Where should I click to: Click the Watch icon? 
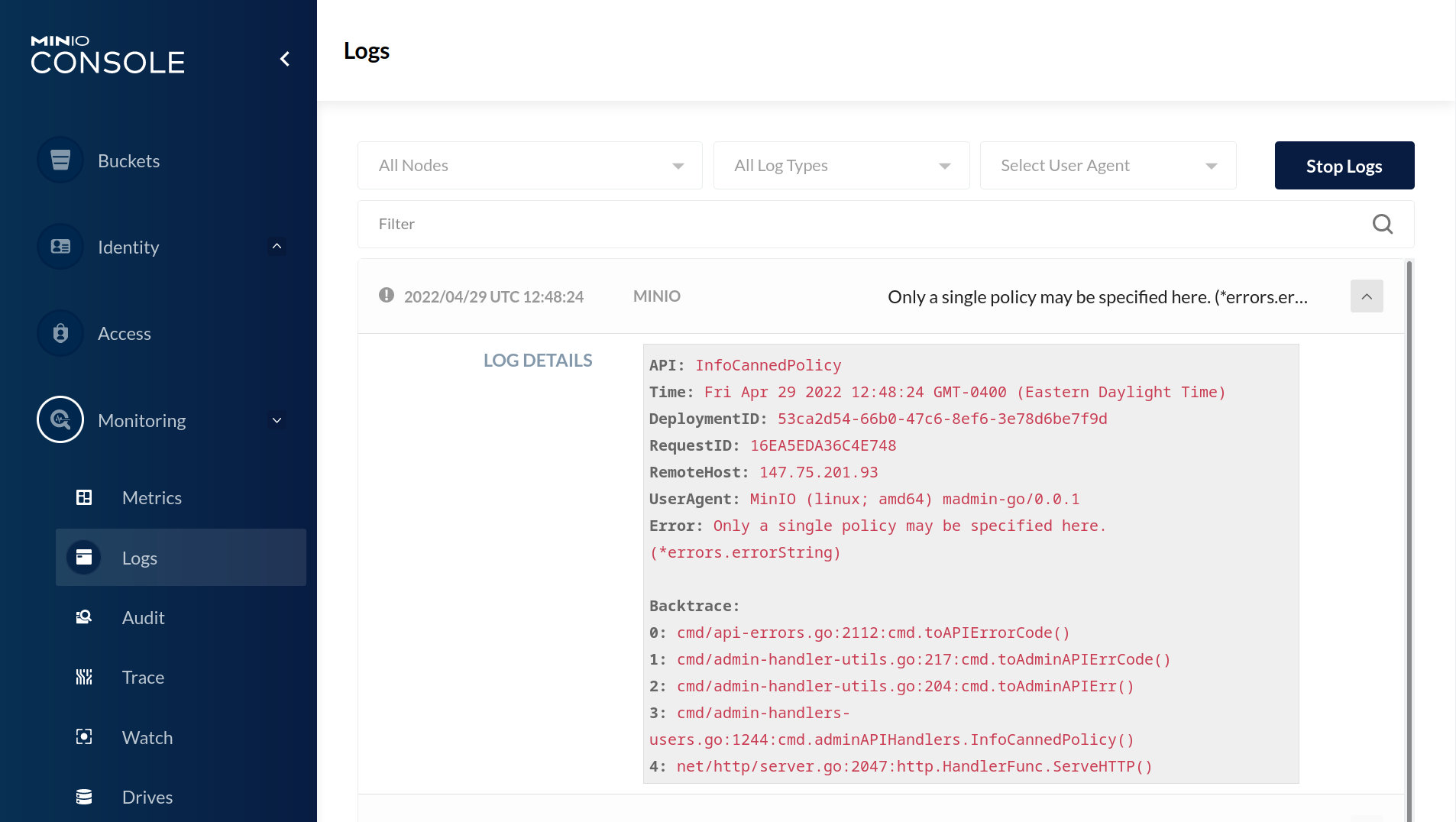[84, 736]
